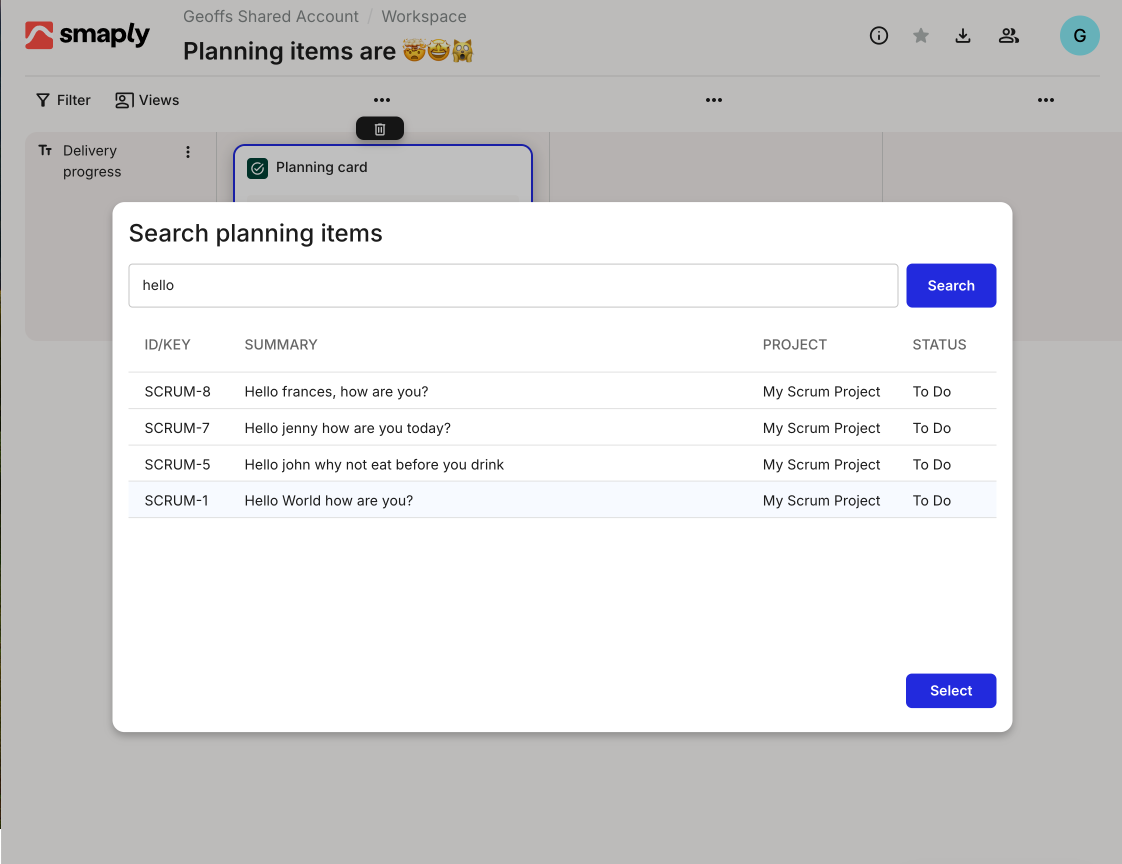Open Delivery progress row options menu
The image size is (1122, 864).
188,152
